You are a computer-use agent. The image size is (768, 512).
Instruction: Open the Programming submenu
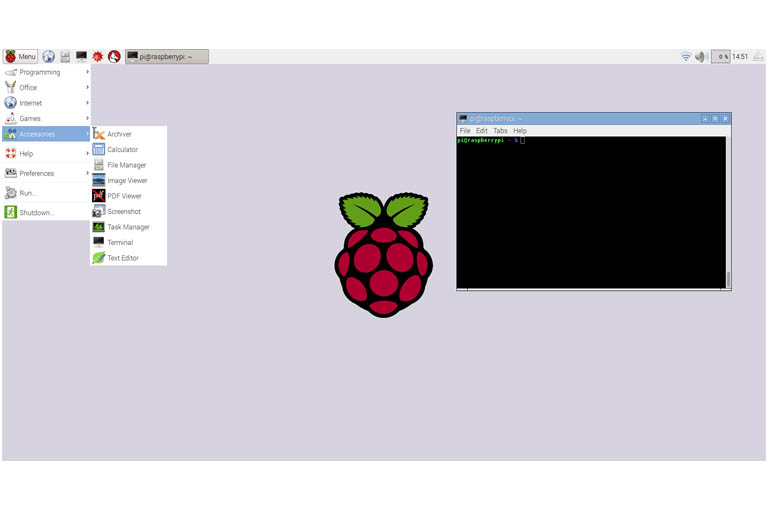(x=46, y=72)
